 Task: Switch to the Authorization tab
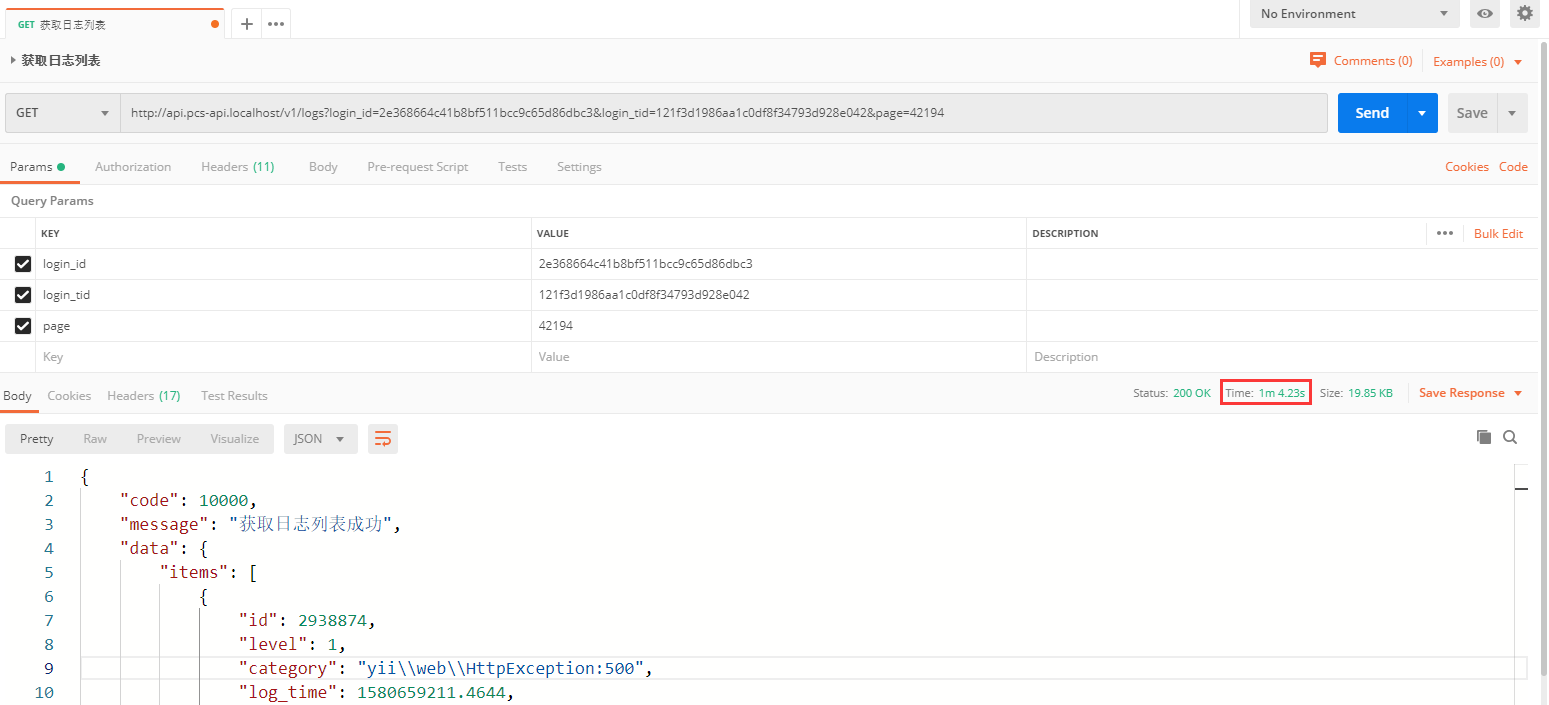[133, 167]
